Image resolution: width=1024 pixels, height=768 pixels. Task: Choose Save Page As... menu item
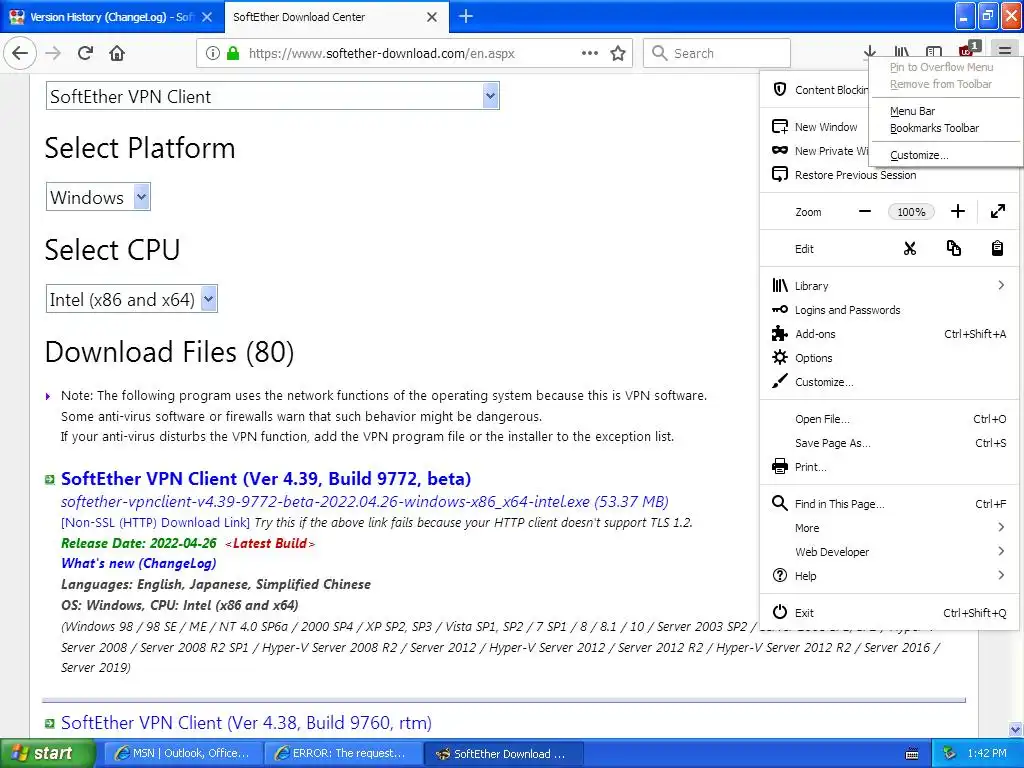[x=889, y=443]
